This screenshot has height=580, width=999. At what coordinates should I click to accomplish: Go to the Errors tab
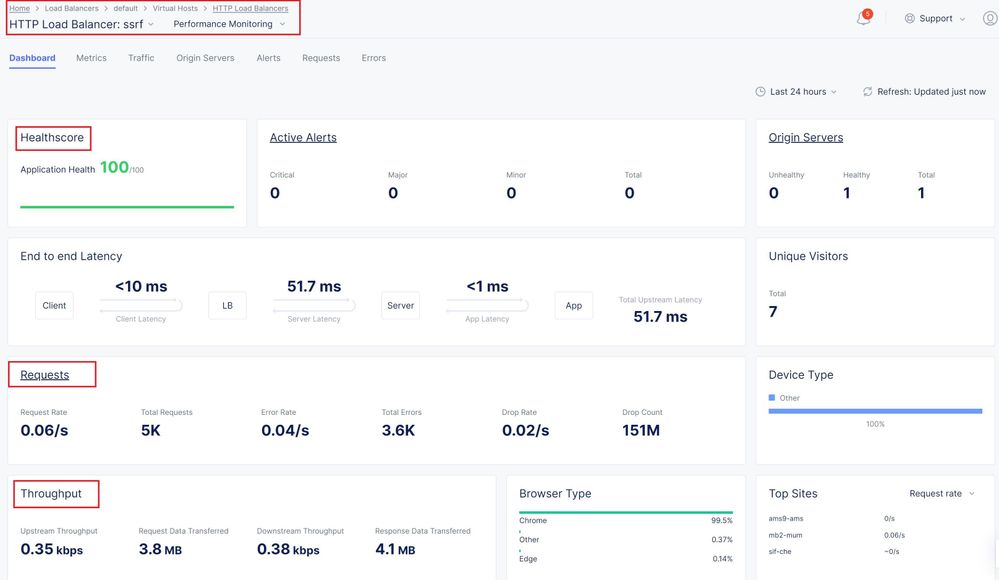click(374, 58)
